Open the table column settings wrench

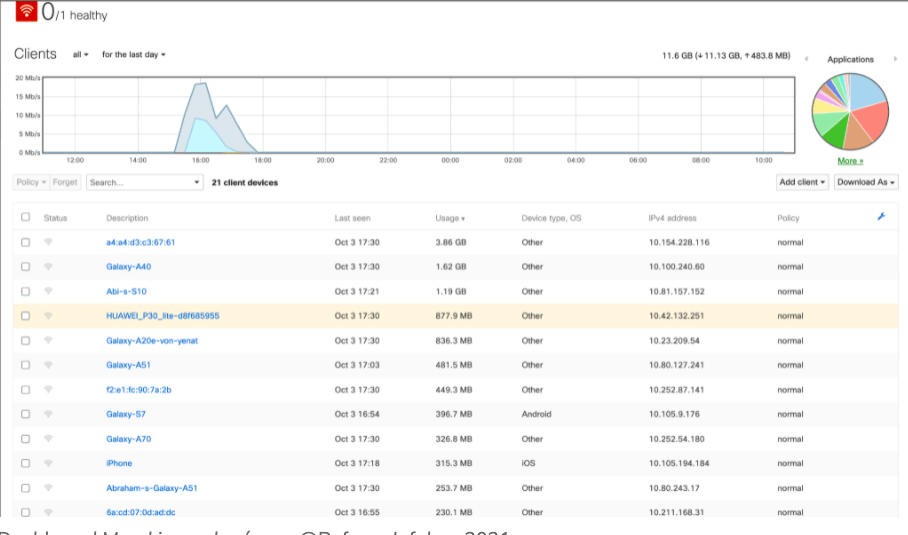pyautogui.click(x=881, y=217)
